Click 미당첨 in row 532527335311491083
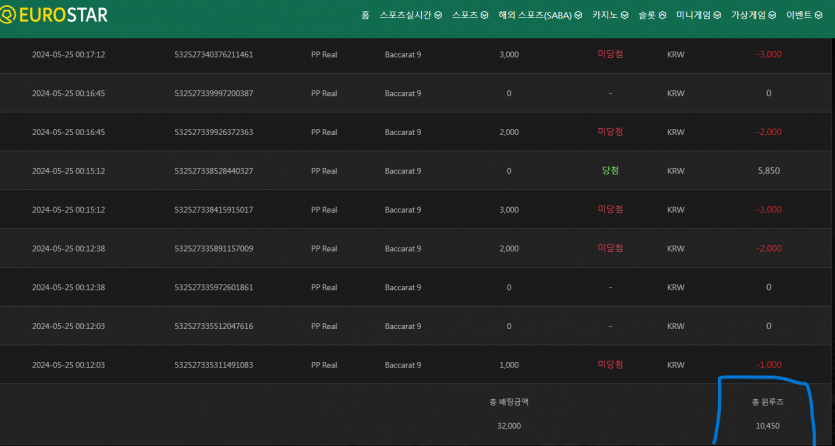 (610, 365)
